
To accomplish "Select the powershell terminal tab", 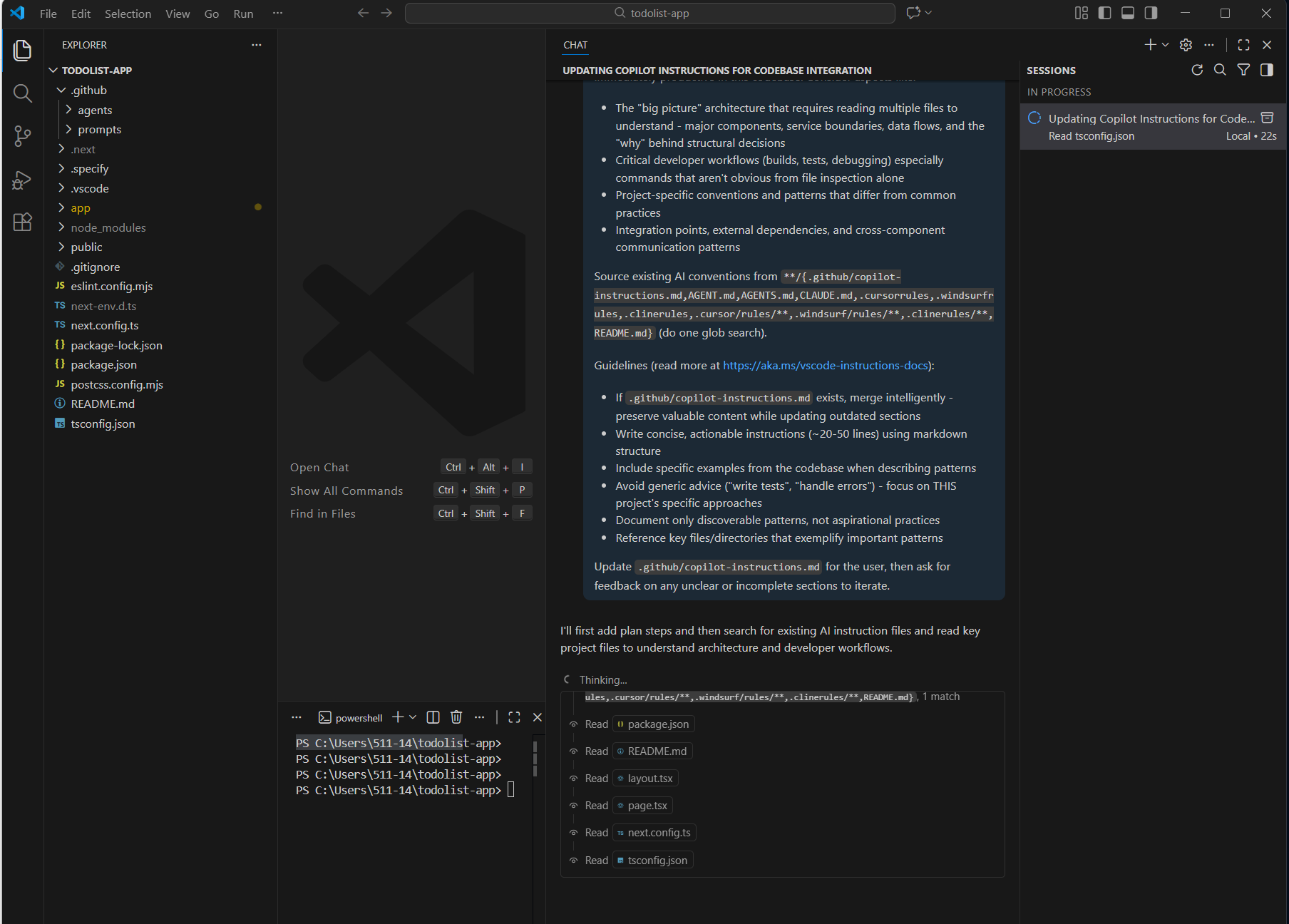I will pyautogui.click(x=350, y=717).
